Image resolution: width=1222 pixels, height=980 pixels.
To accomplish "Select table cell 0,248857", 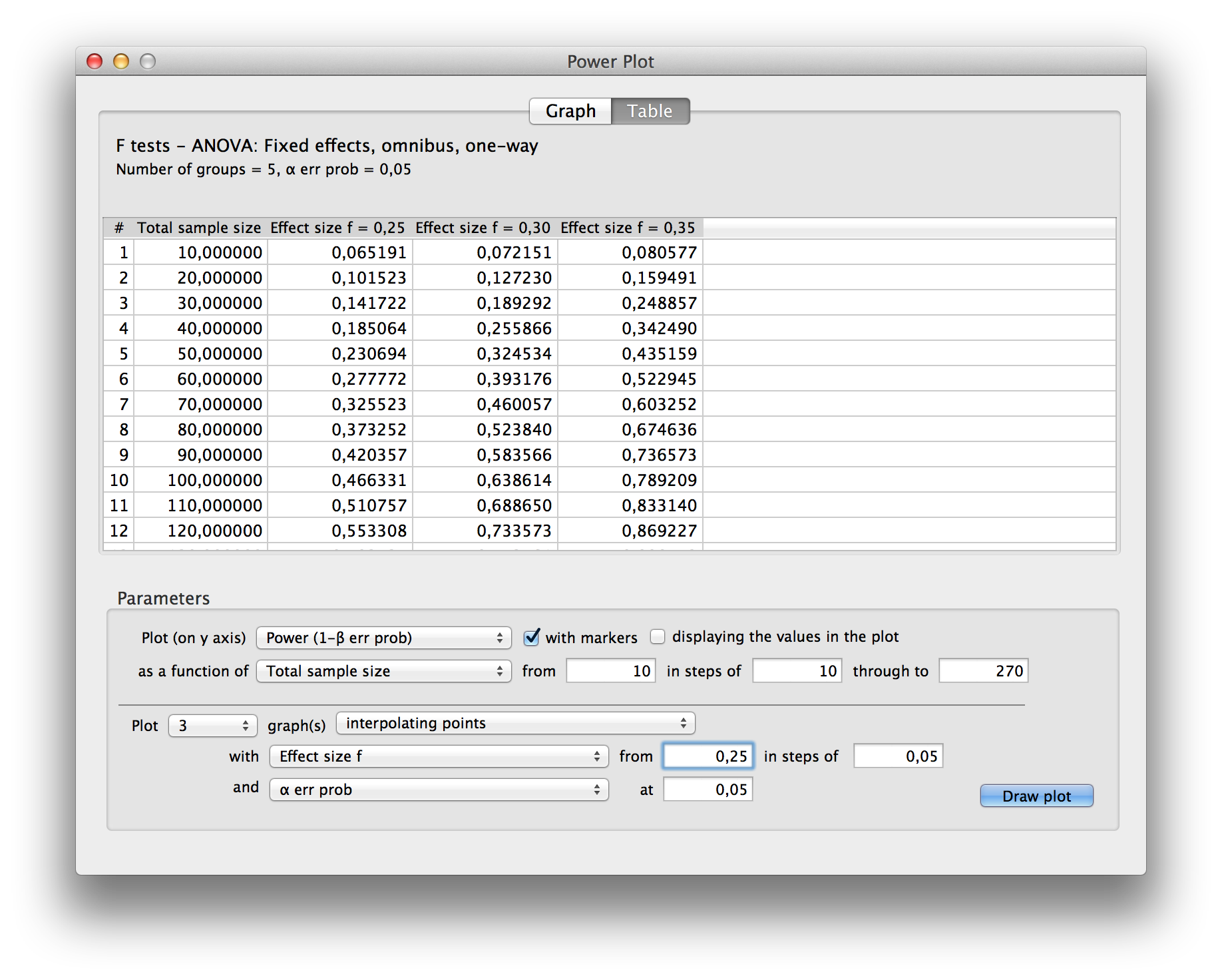I will point(630,303).
